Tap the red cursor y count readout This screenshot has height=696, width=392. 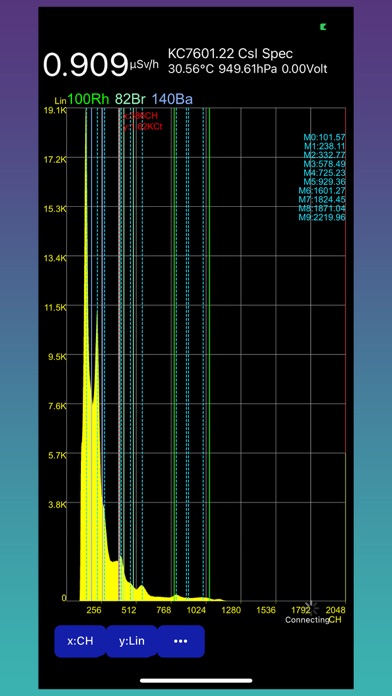coord(143,127)
